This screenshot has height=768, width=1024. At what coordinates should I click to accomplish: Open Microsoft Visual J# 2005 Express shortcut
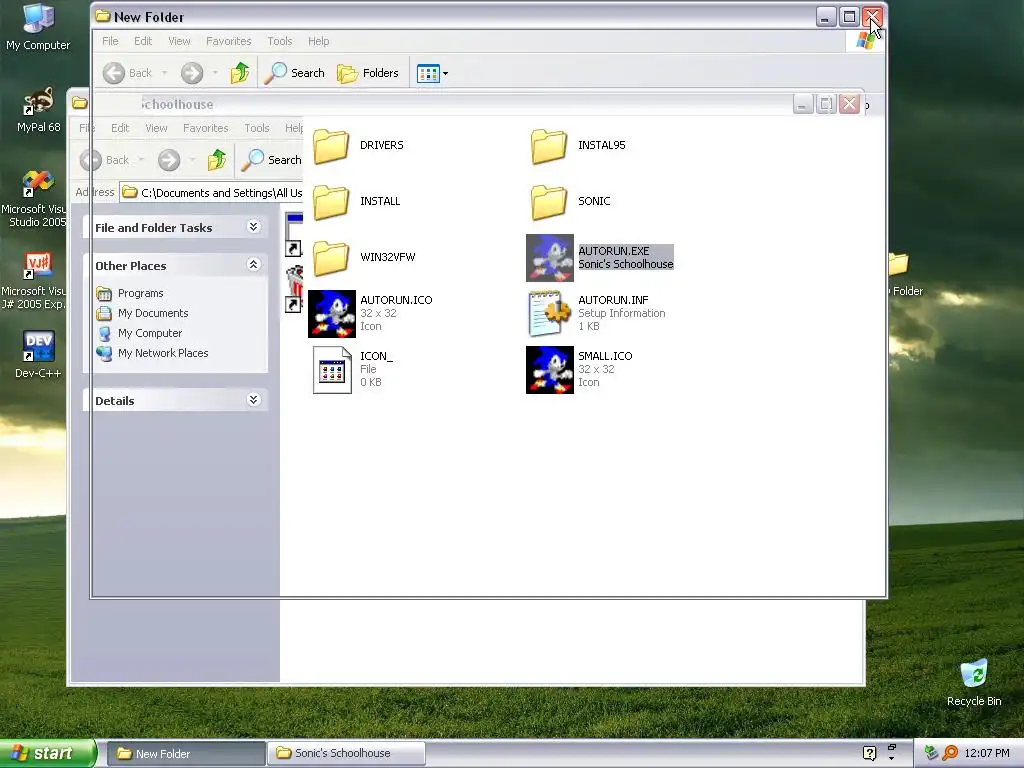[x=34, y=281]
